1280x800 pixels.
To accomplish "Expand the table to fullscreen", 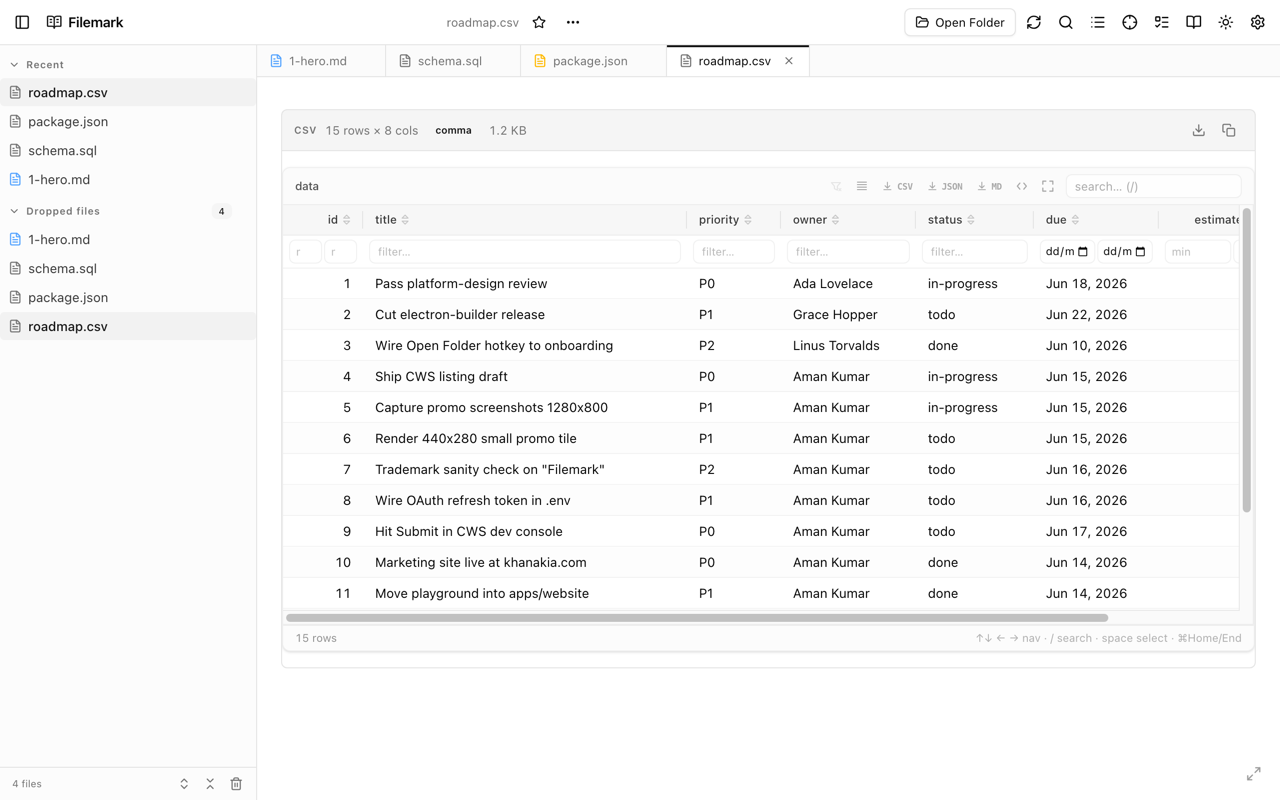I will pos(1048,186).
